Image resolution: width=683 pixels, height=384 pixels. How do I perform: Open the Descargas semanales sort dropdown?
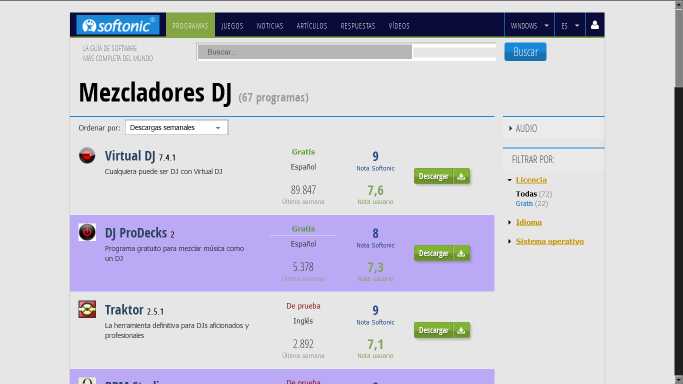pyautogui.click(x=176, y=128)
